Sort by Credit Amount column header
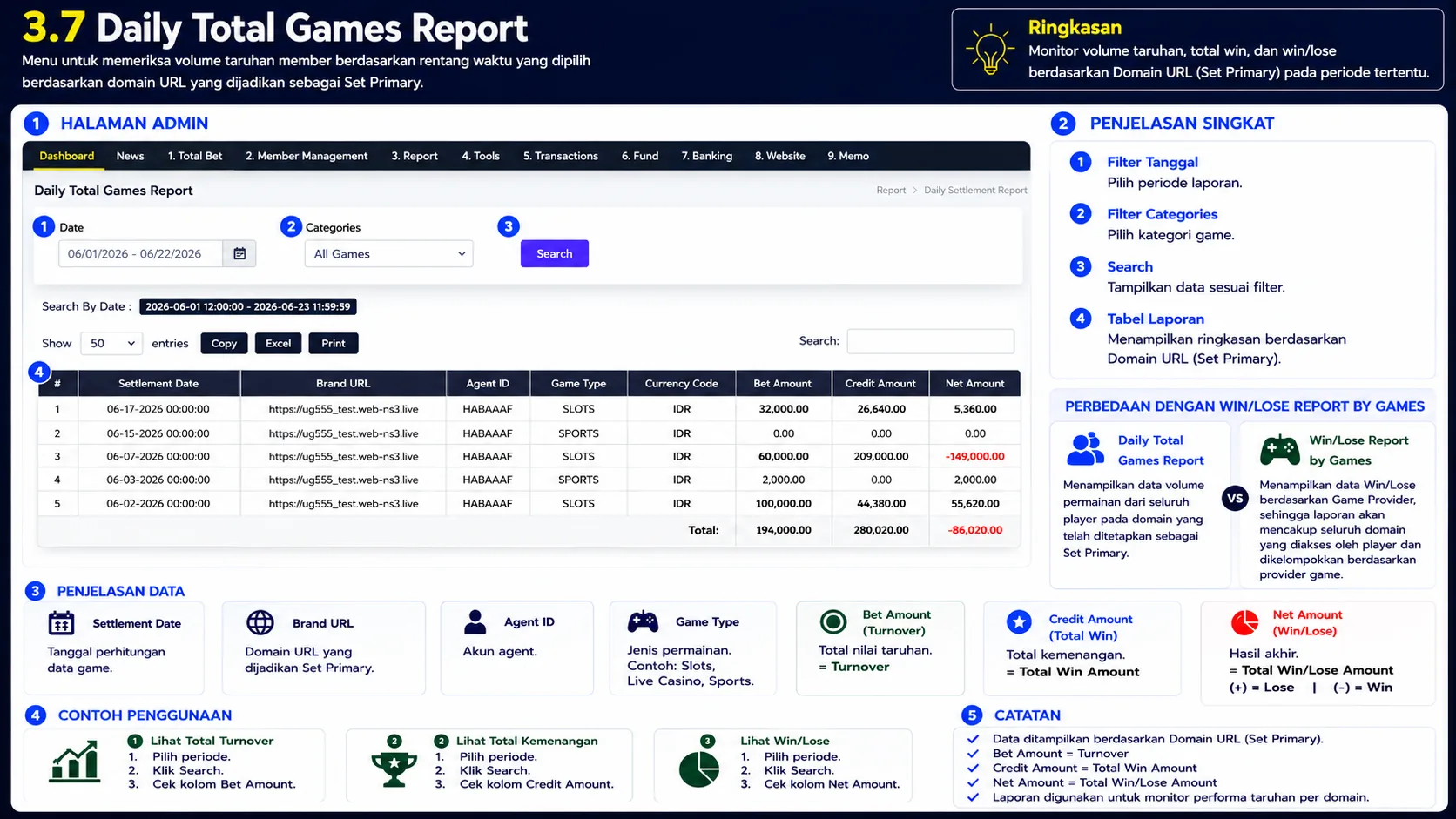The height and width of the screenshot is (819, 1456). (x=880, y=383)
